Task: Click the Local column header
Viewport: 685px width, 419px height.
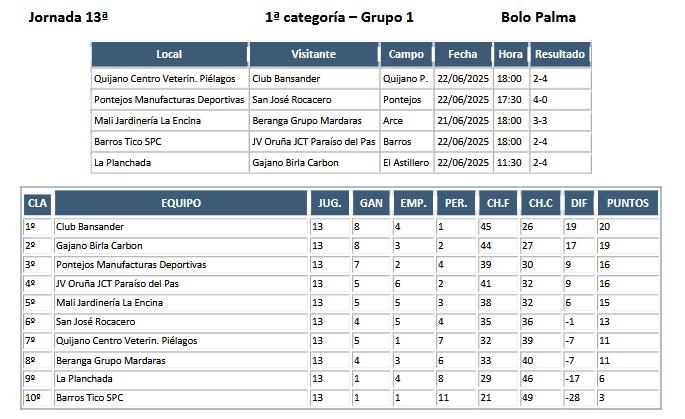Action: click(170, 54)
